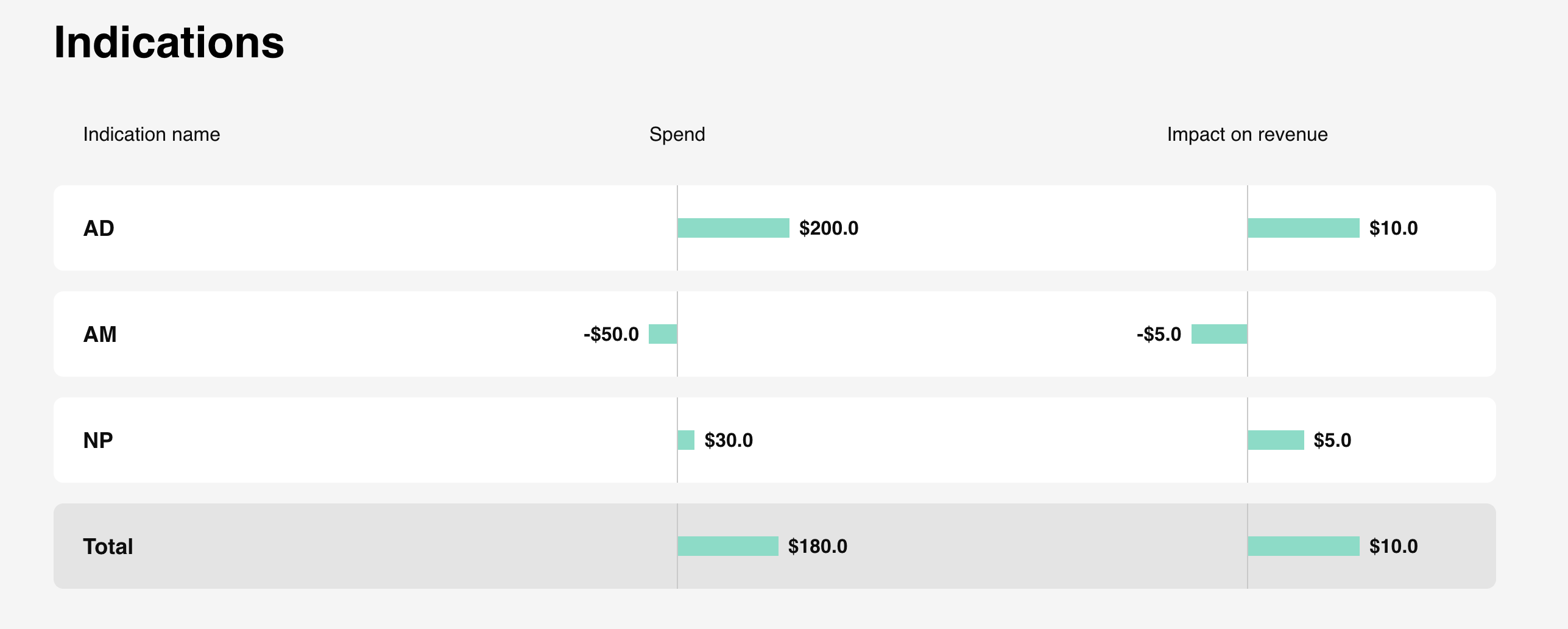Click the Indications page heading
The image size is (1568, 629).
coord(169,42)
